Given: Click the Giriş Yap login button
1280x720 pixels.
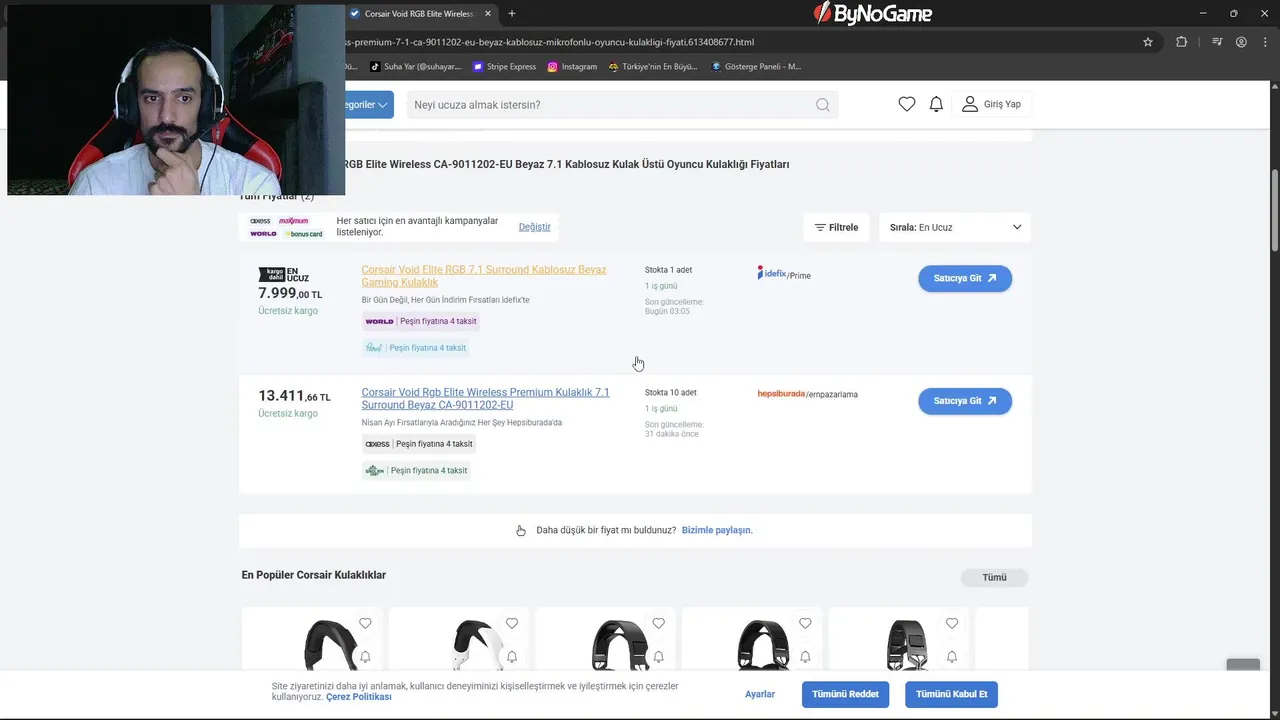Looking at the screenshot, I should click(991, 104).
